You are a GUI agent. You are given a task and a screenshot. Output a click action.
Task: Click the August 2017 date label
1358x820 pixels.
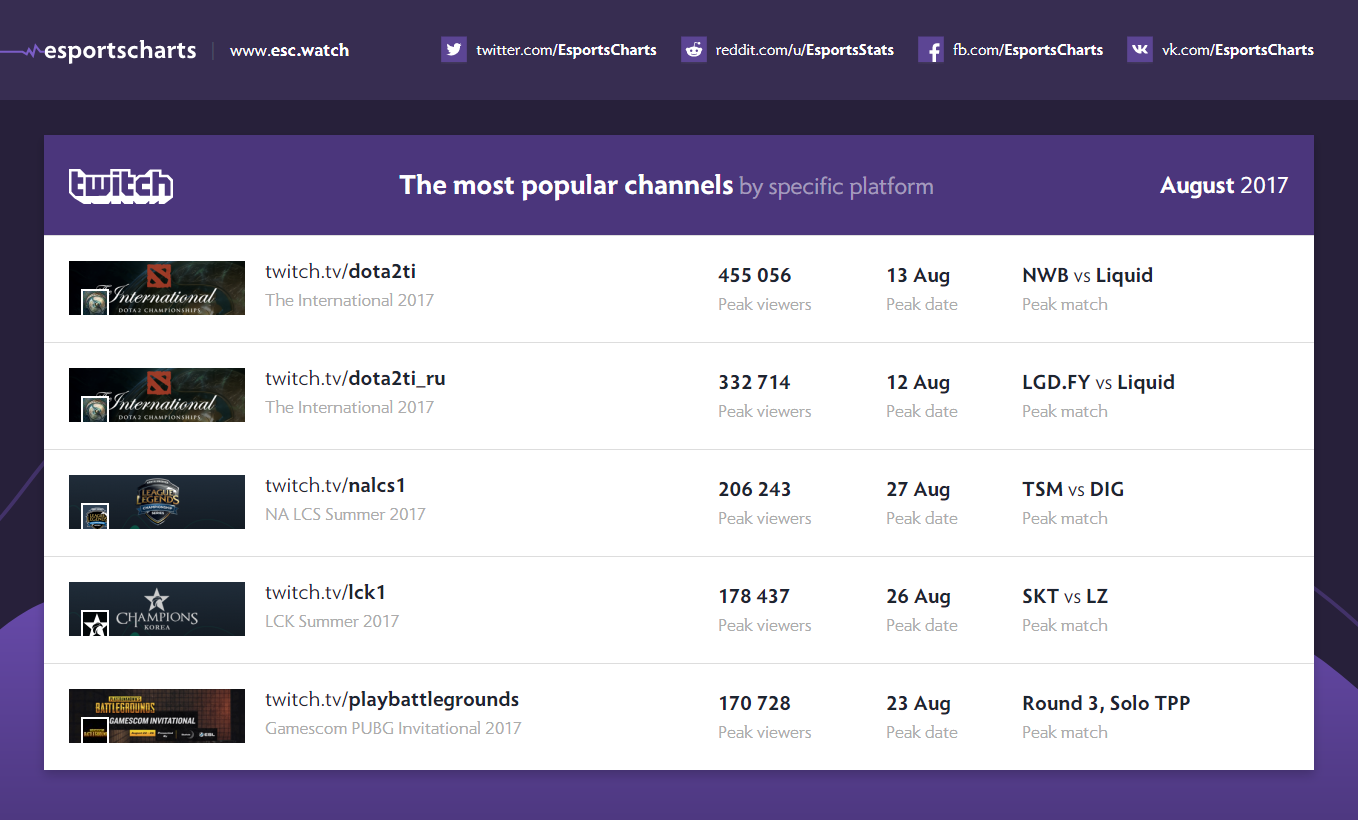(x=1224, y=186)
